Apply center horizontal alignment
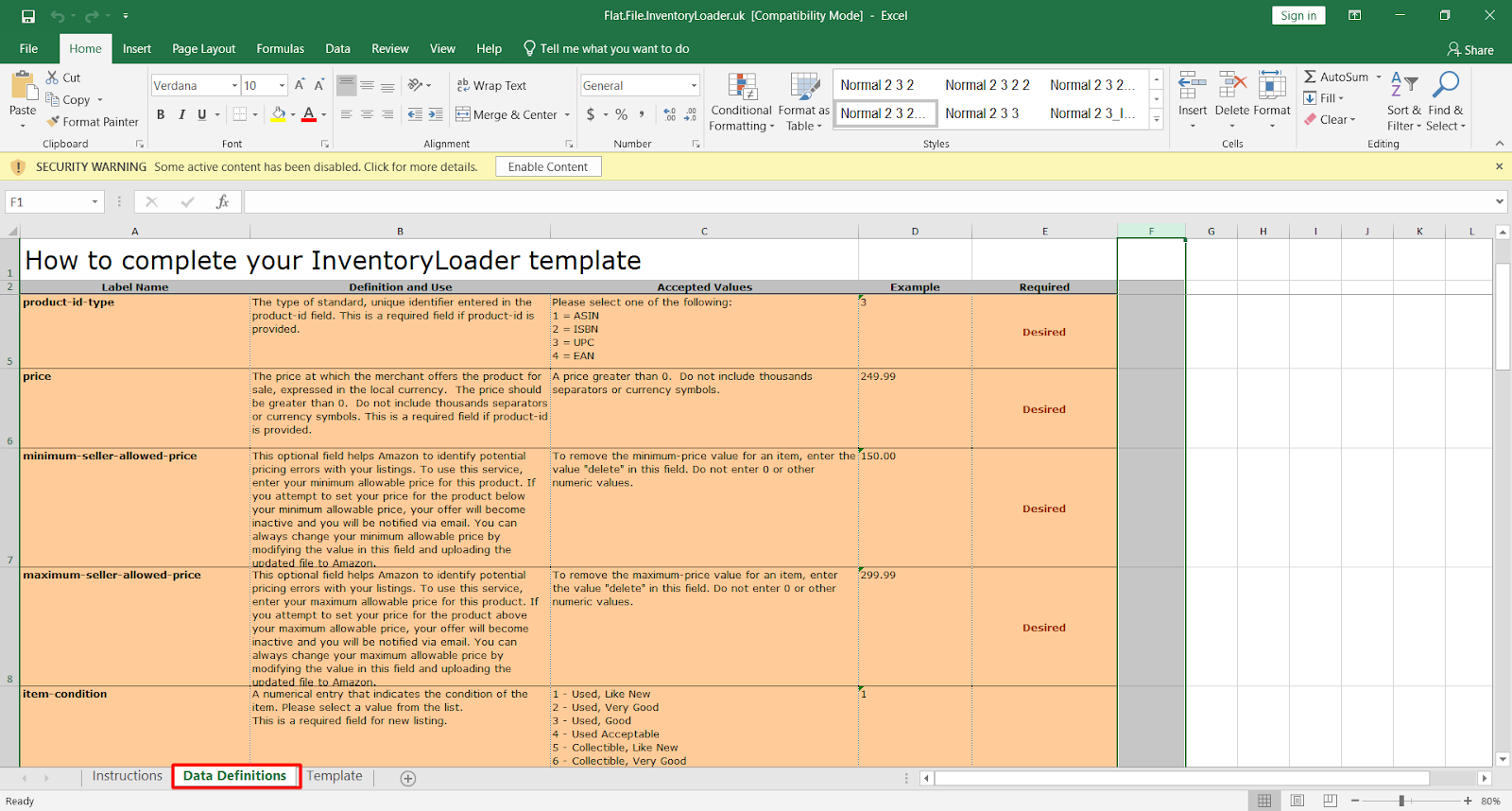The image size is (1512, 811). 367,114
